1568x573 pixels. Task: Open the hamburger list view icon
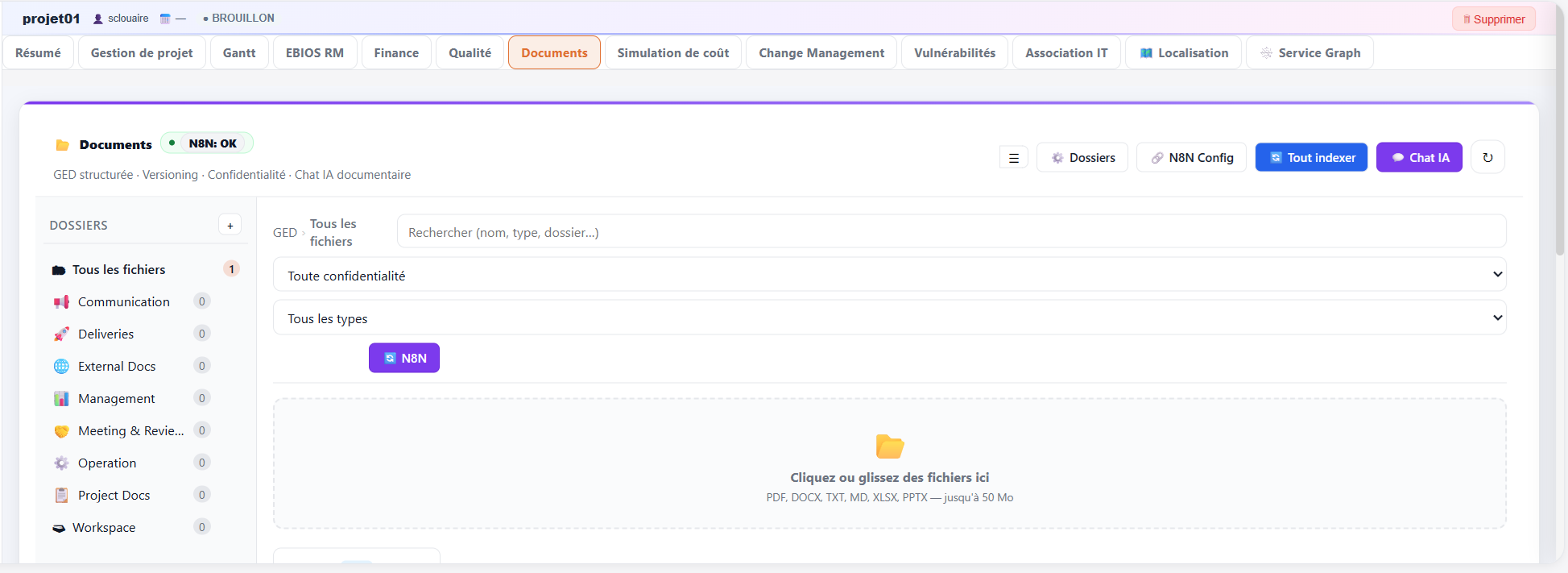coord(1013,158)
